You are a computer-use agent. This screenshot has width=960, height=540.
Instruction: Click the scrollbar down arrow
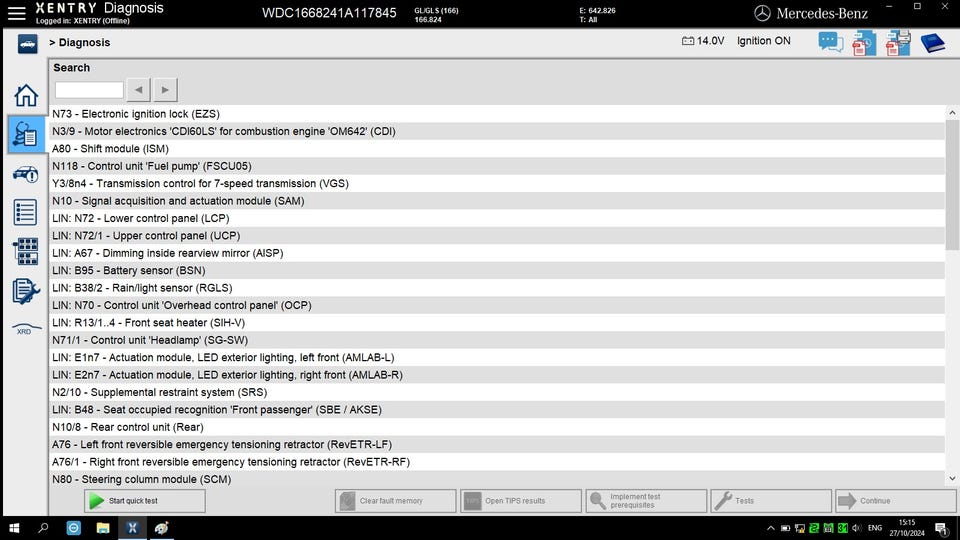click(952, 479)
